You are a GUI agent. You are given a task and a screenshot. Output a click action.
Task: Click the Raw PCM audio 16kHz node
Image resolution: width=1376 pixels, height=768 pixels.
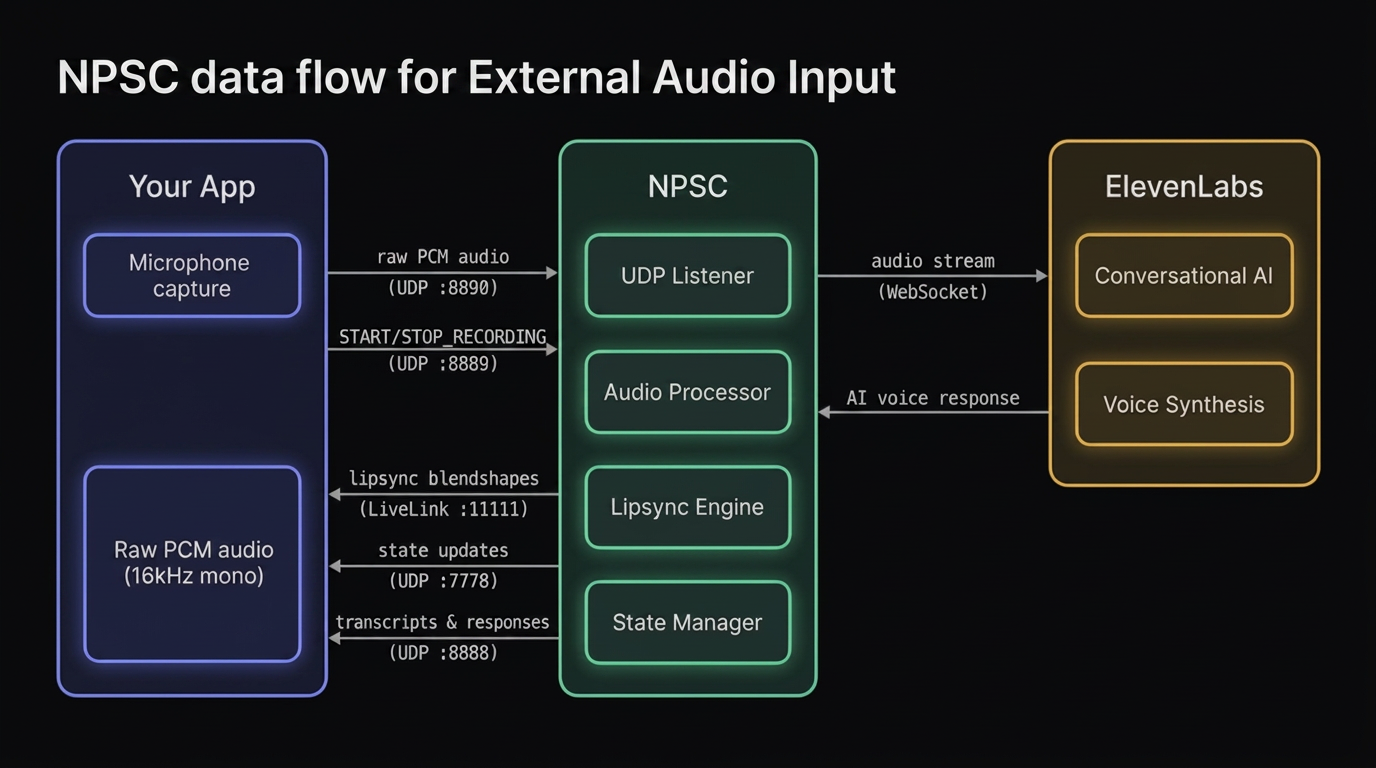tap(191, 563)
